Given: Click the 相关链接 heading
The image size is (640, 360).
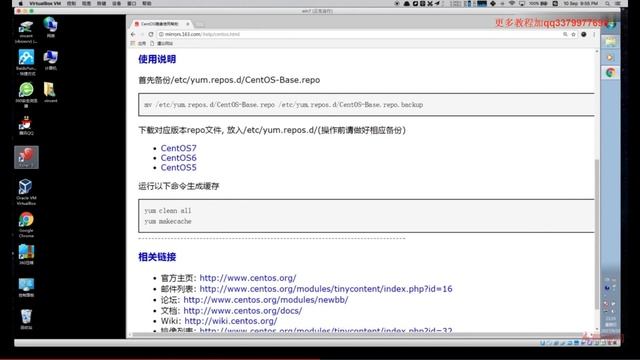Looking at the screenshot, I should 157,257.
